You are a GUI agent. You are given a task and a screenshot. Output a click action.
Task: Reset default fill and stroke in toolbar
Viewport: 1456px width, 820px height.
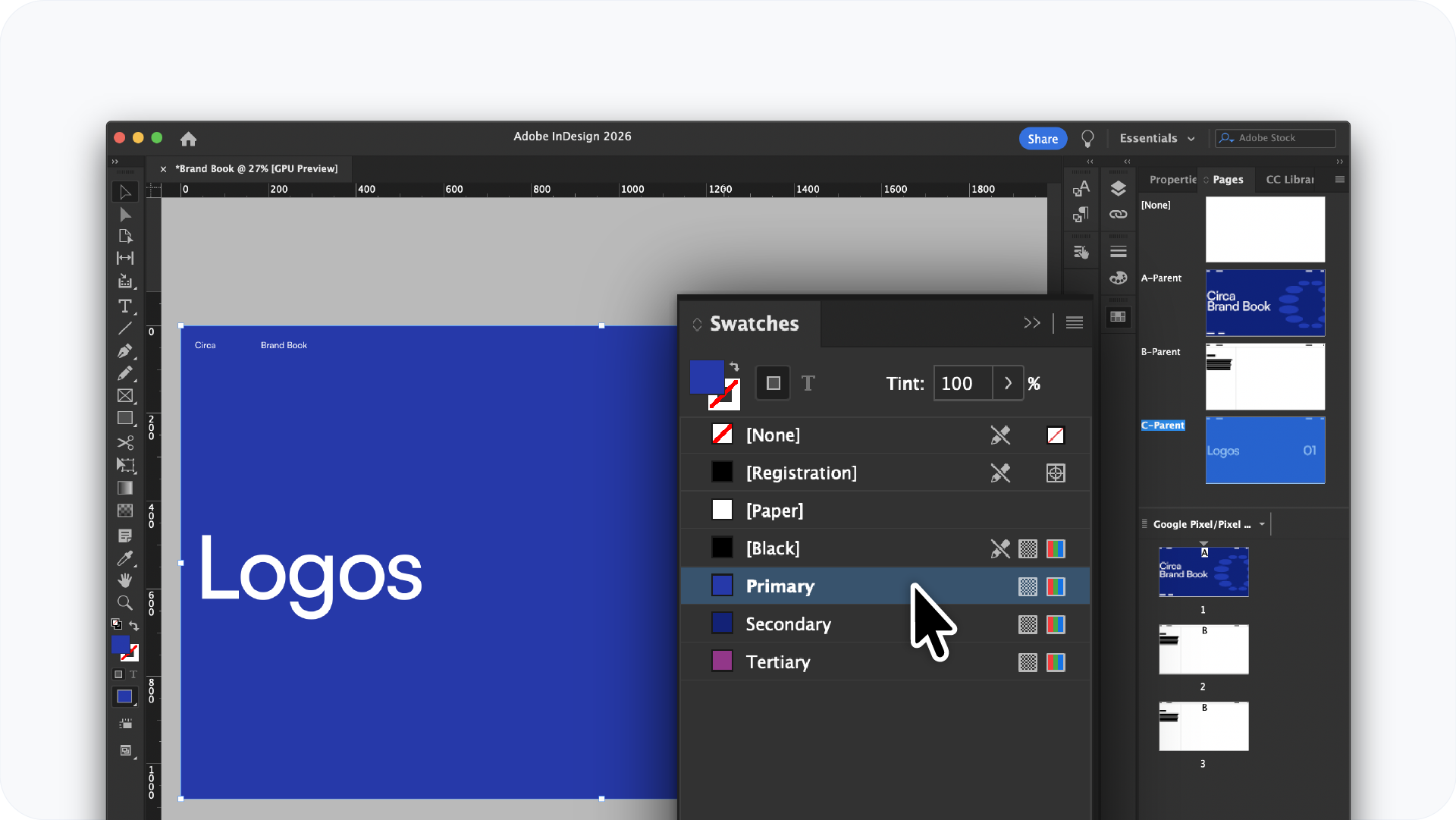pyautogui.click(x=117, y=624)
